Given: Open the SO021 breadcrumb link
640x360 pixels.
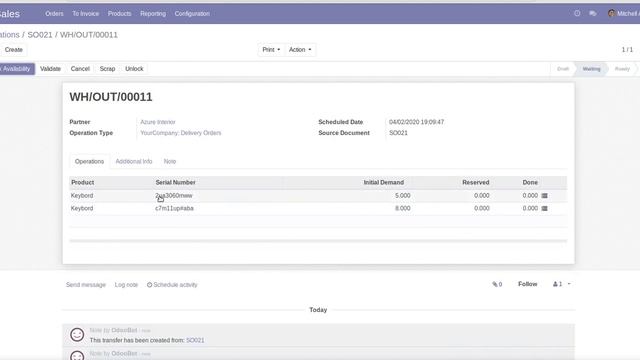Looking at the screenshot, I should [40, 35].
